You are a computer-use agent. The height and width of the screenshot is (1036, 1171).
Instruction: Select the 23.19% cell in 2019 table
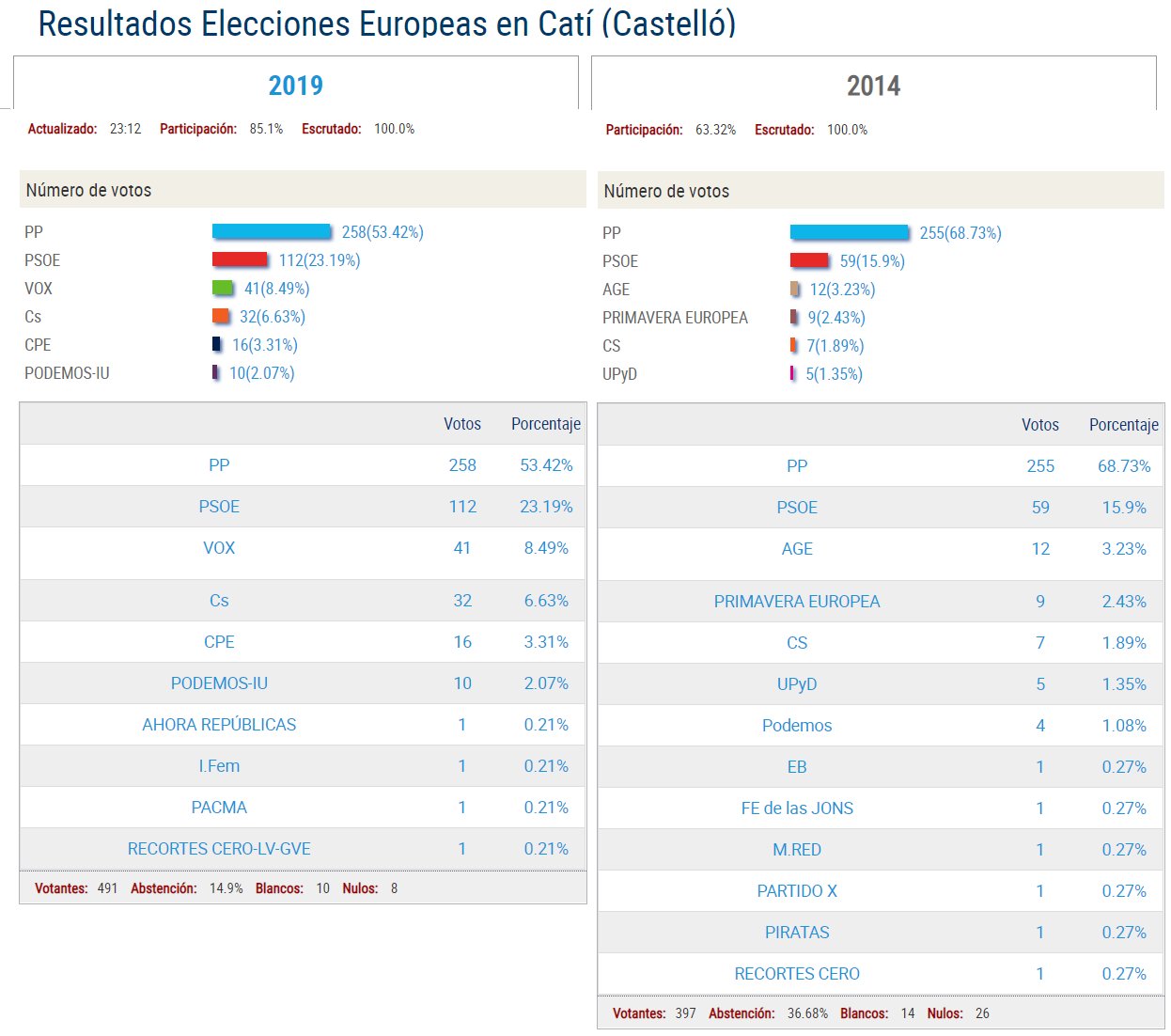click(x=546, y=507)
